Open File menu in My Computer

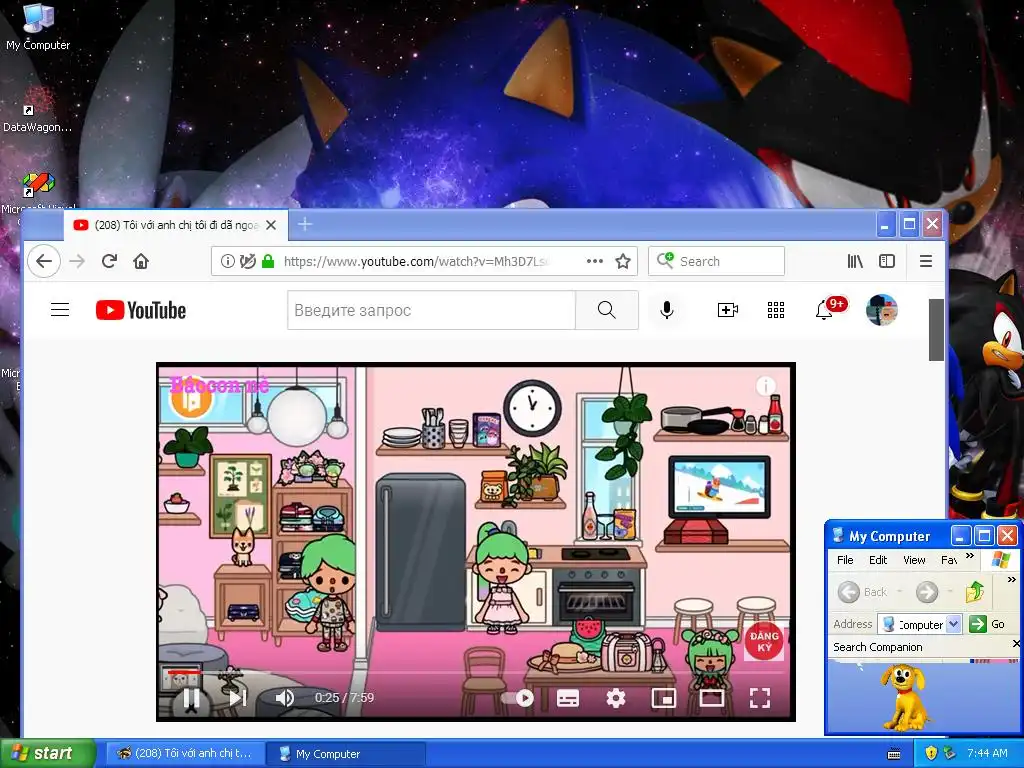pos(845,560)
